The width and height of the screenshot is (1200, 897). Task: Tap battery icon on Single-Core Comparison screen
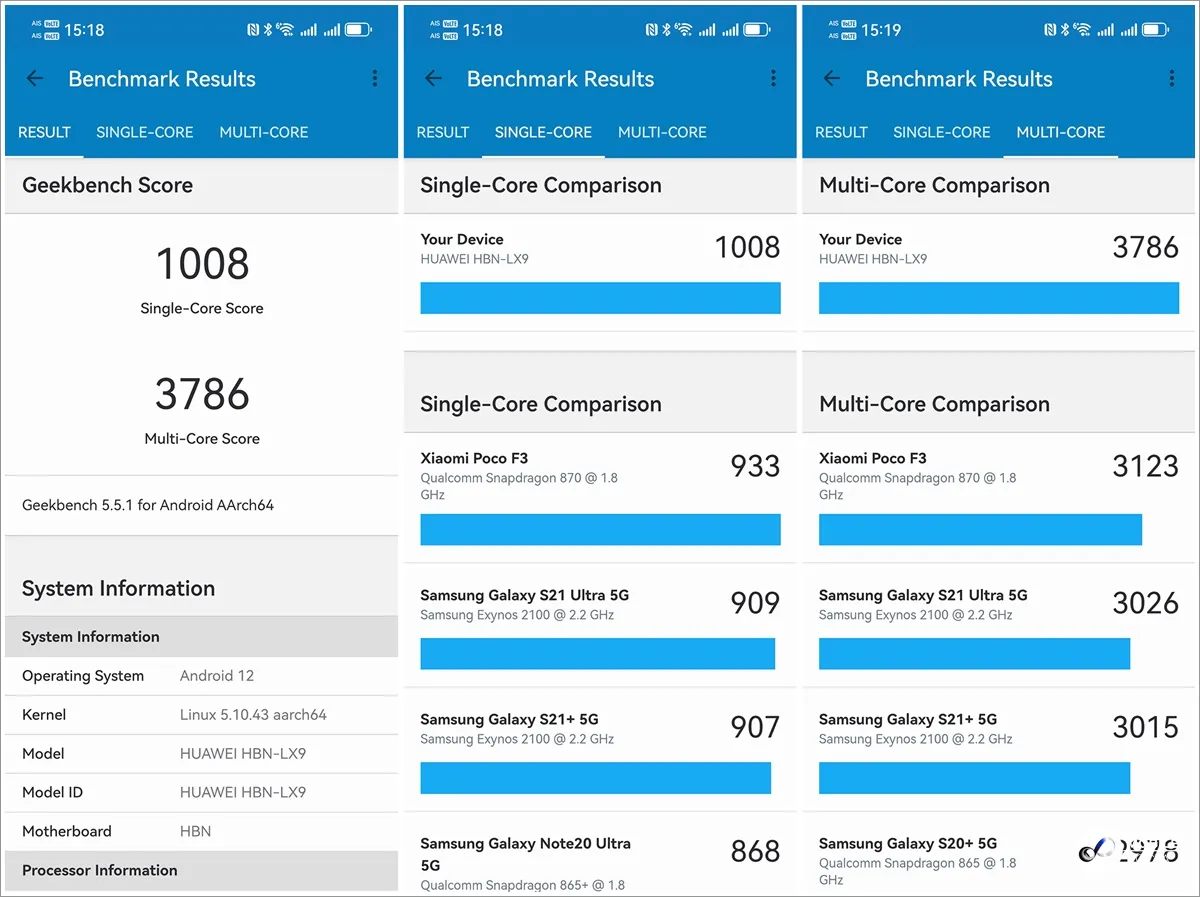pyautogui.click(x=757, y=30)
